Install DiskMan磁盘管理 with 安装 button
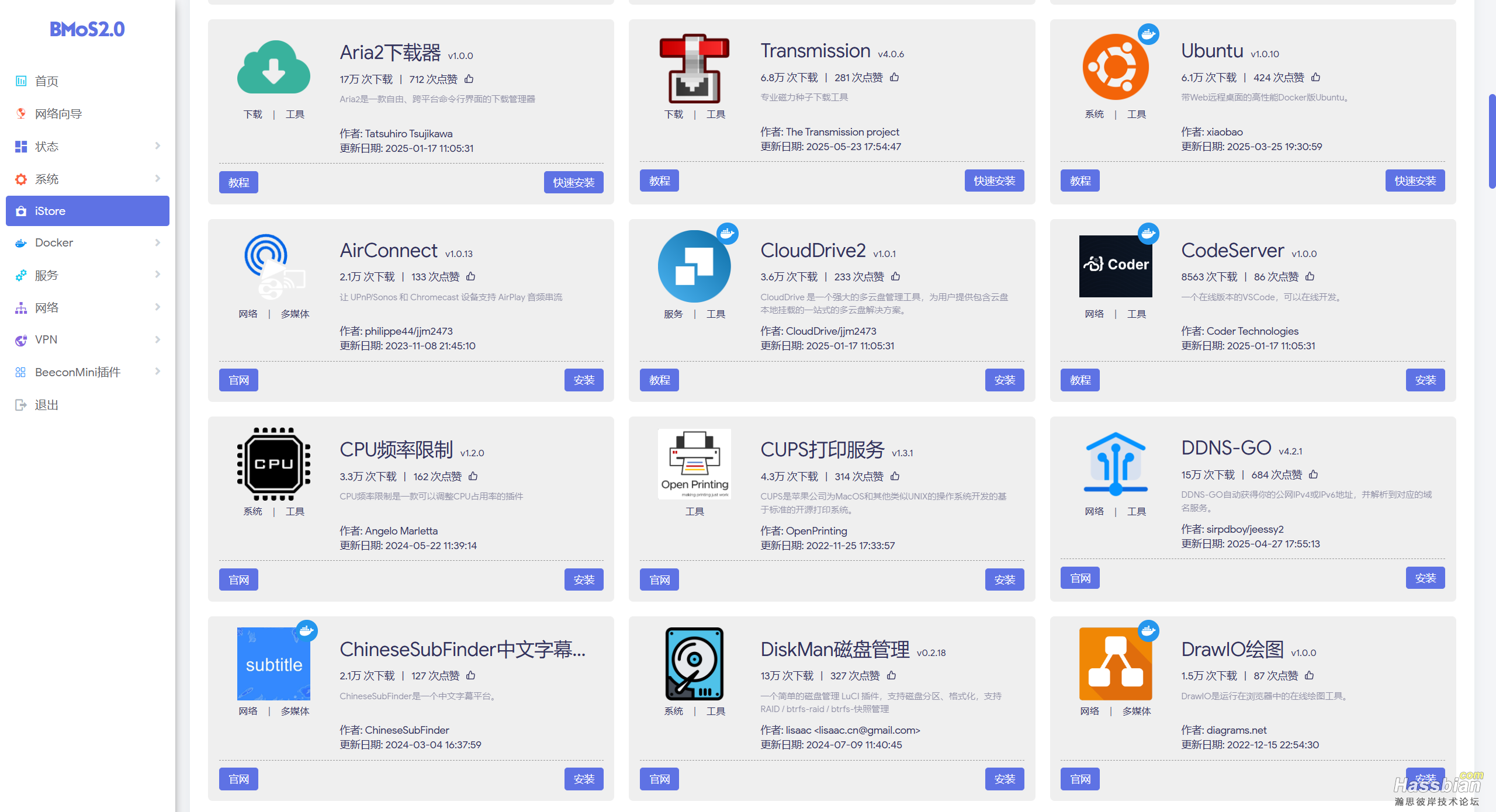 coord(1005,779)
